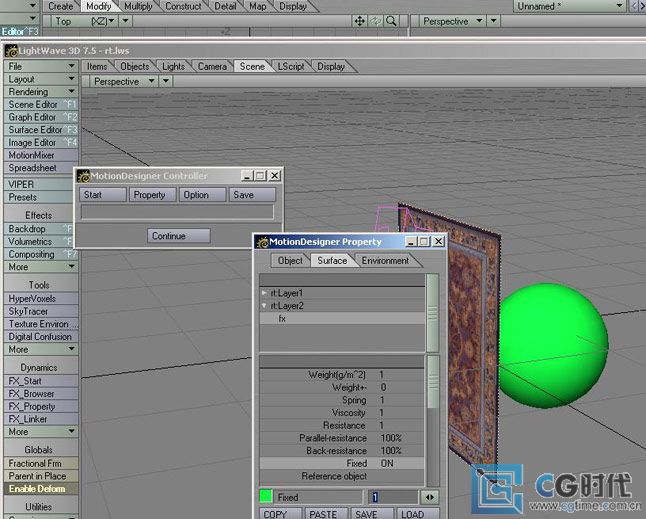Screen dimensions: 646x519
Task: Click the MotionDesigner Property window icon
Action: click(262, 242)
